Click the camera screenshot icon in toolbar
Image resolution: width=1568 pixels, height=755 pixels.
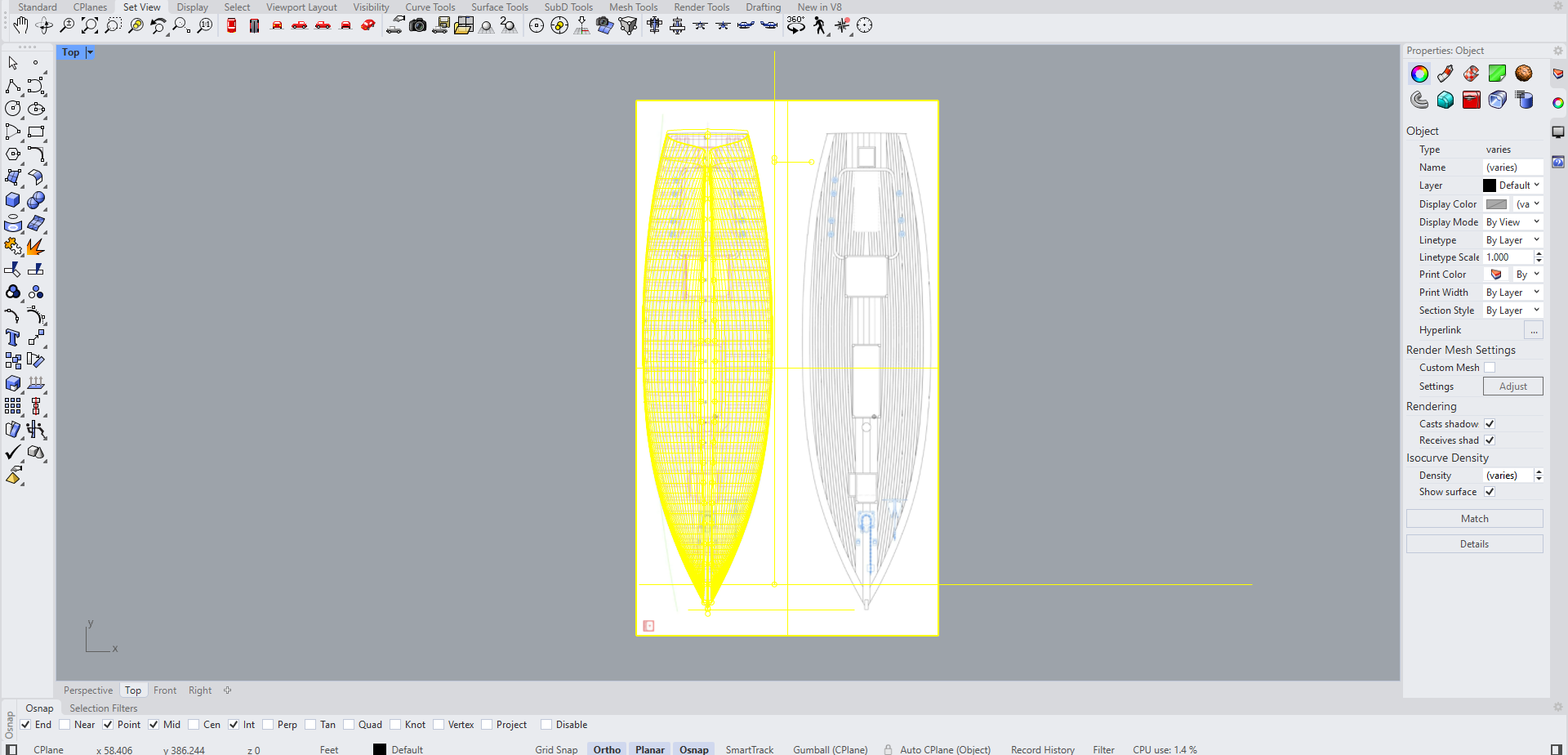point(418,26)
